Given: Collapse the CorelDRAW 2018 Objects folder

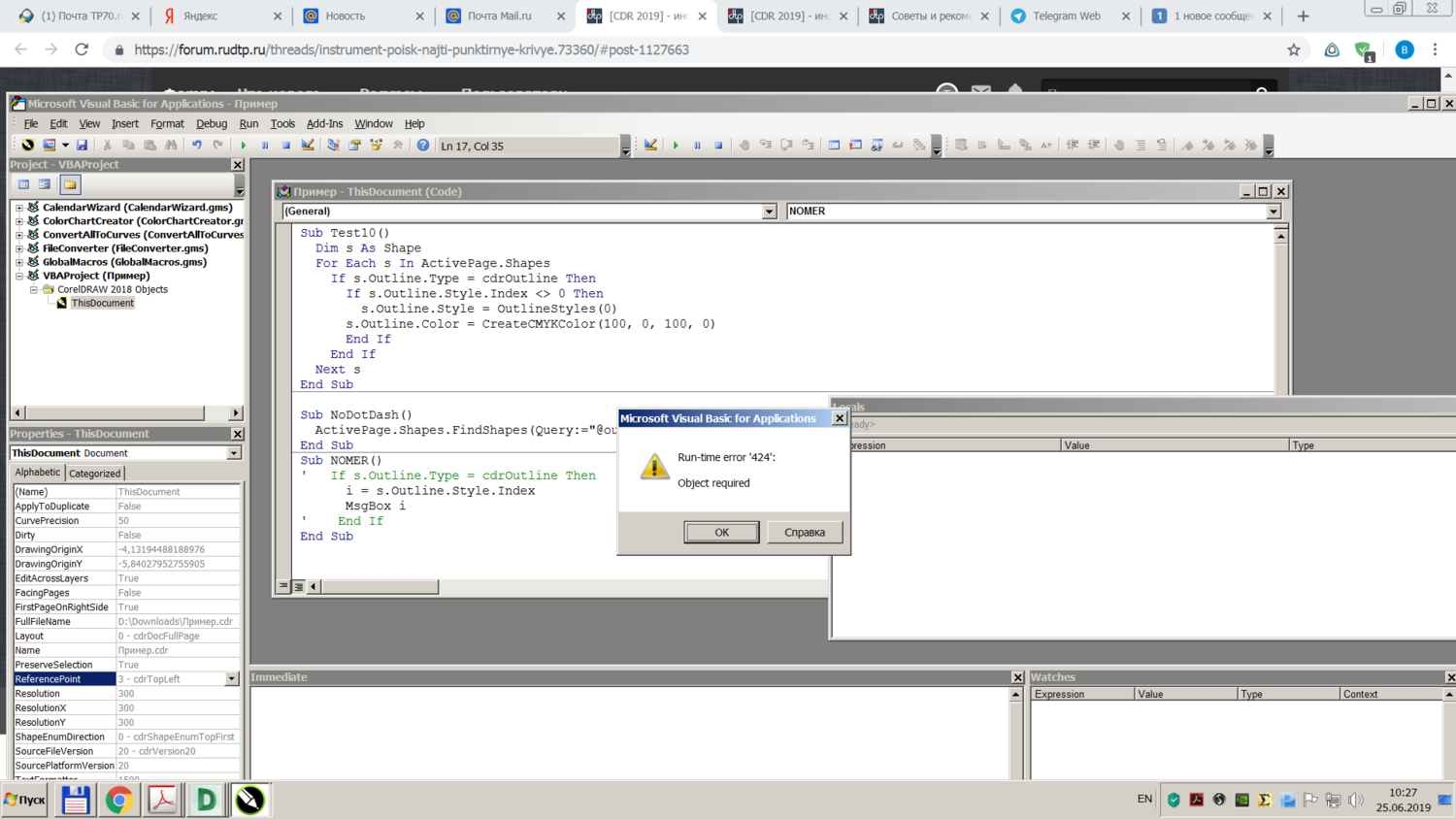Looking at the screenshot, I should 33,289.
